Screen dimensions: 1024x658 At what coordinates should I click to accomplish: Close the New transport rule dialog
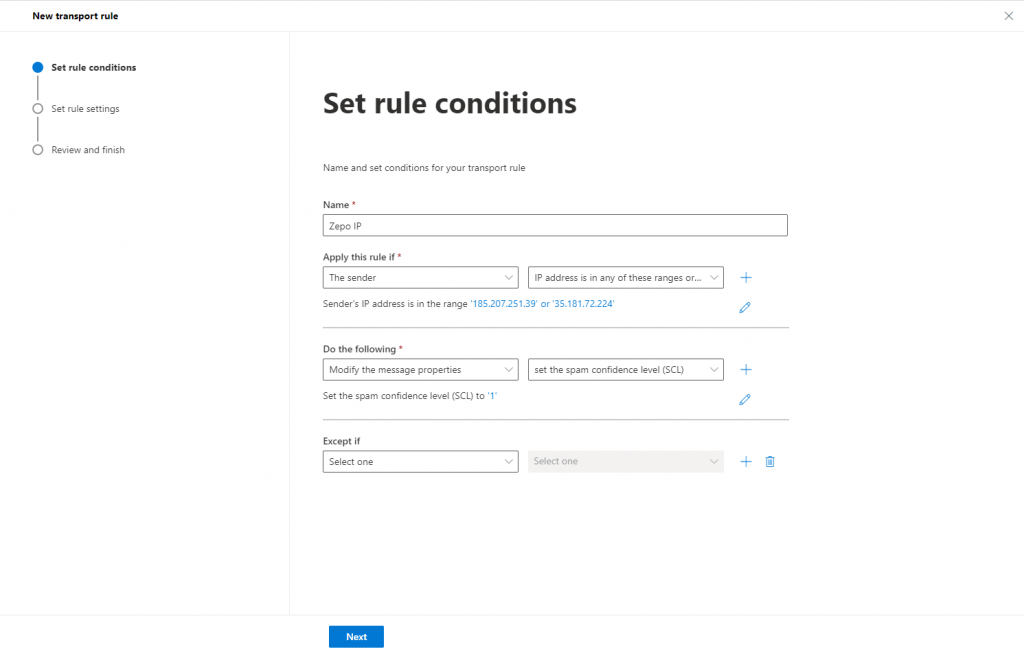point(1008,16)
